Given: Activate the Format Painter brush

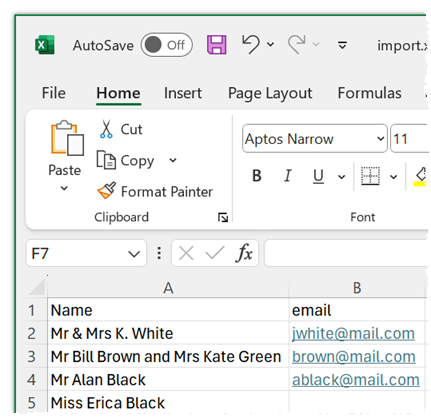Looking at the screenshot, I should (107, 191).
